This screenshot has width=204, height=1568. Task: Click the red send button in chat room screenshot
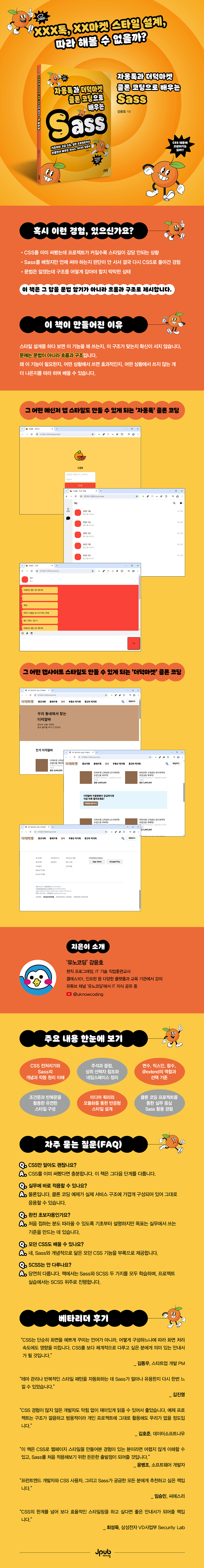tap(133, 643)
